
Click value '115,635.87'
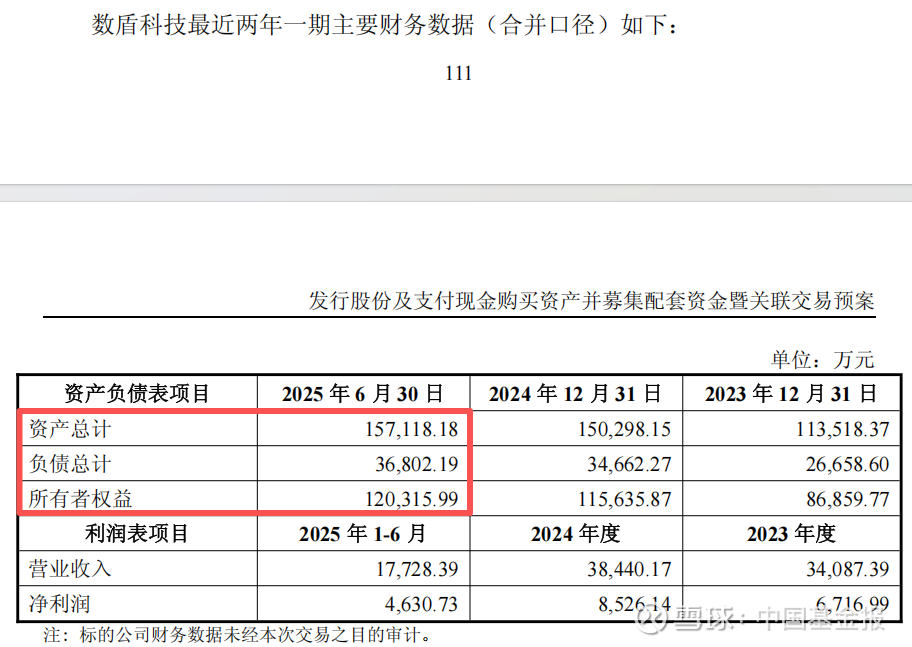[x=625, y=499]
